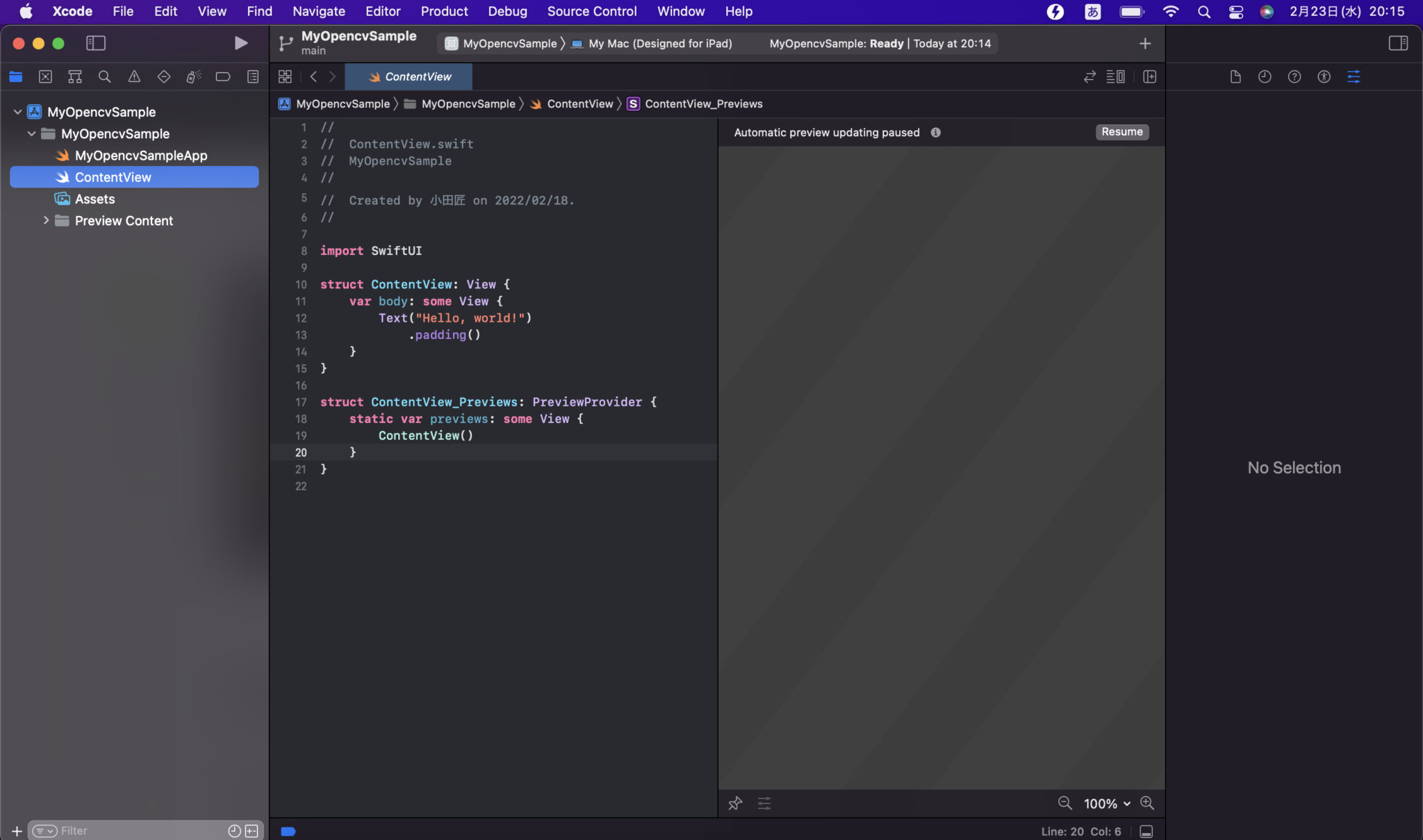The width and height of the screenshot is (1423, 840).
Task: Toggle the minimap editor option
Action: tap(1116, 76)
